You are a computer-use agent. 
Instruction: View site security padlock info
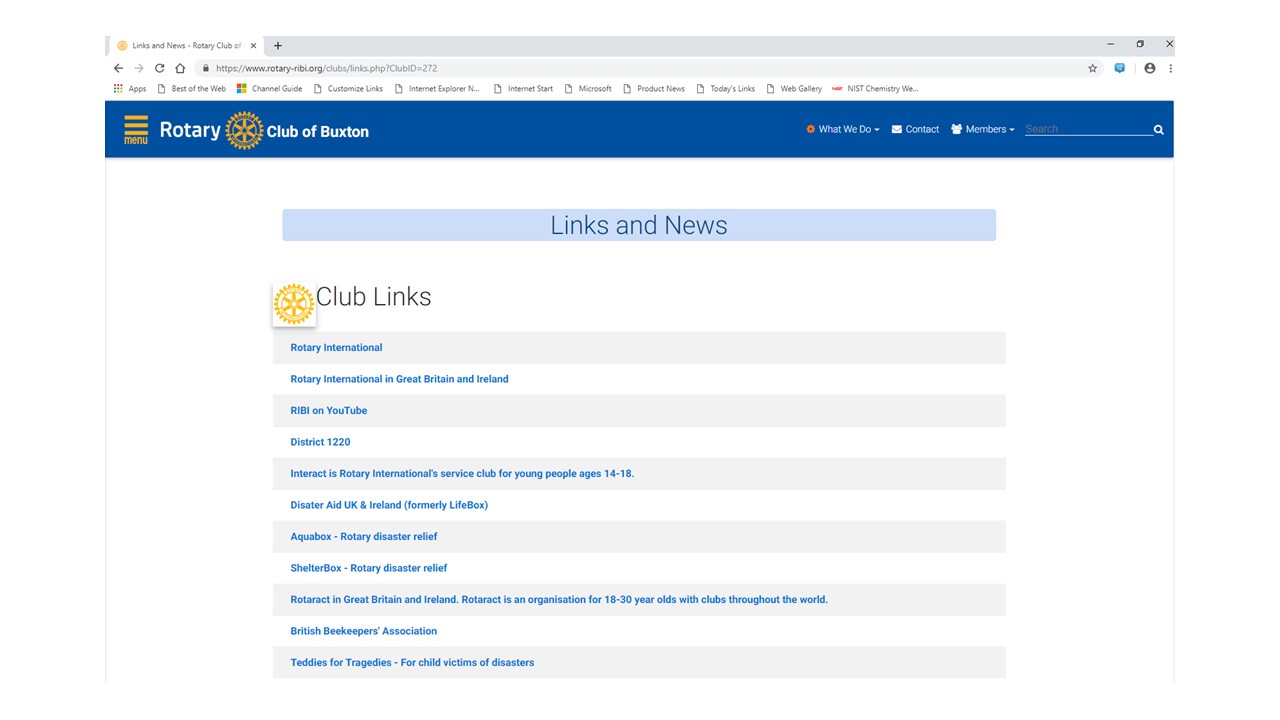(x=206, y=68)
